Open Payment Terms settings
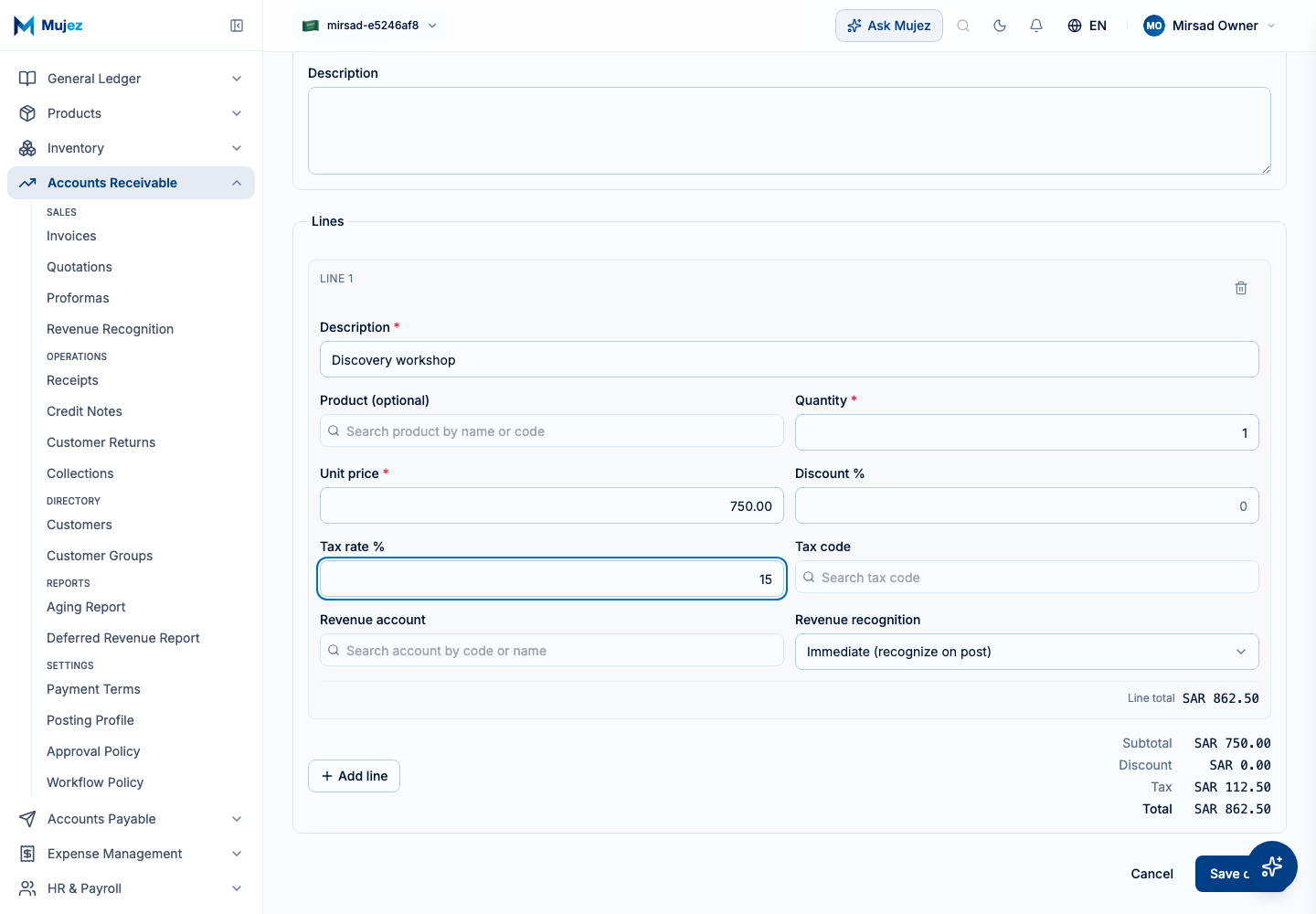1316x914 pixels. click(x=93, y=689)
